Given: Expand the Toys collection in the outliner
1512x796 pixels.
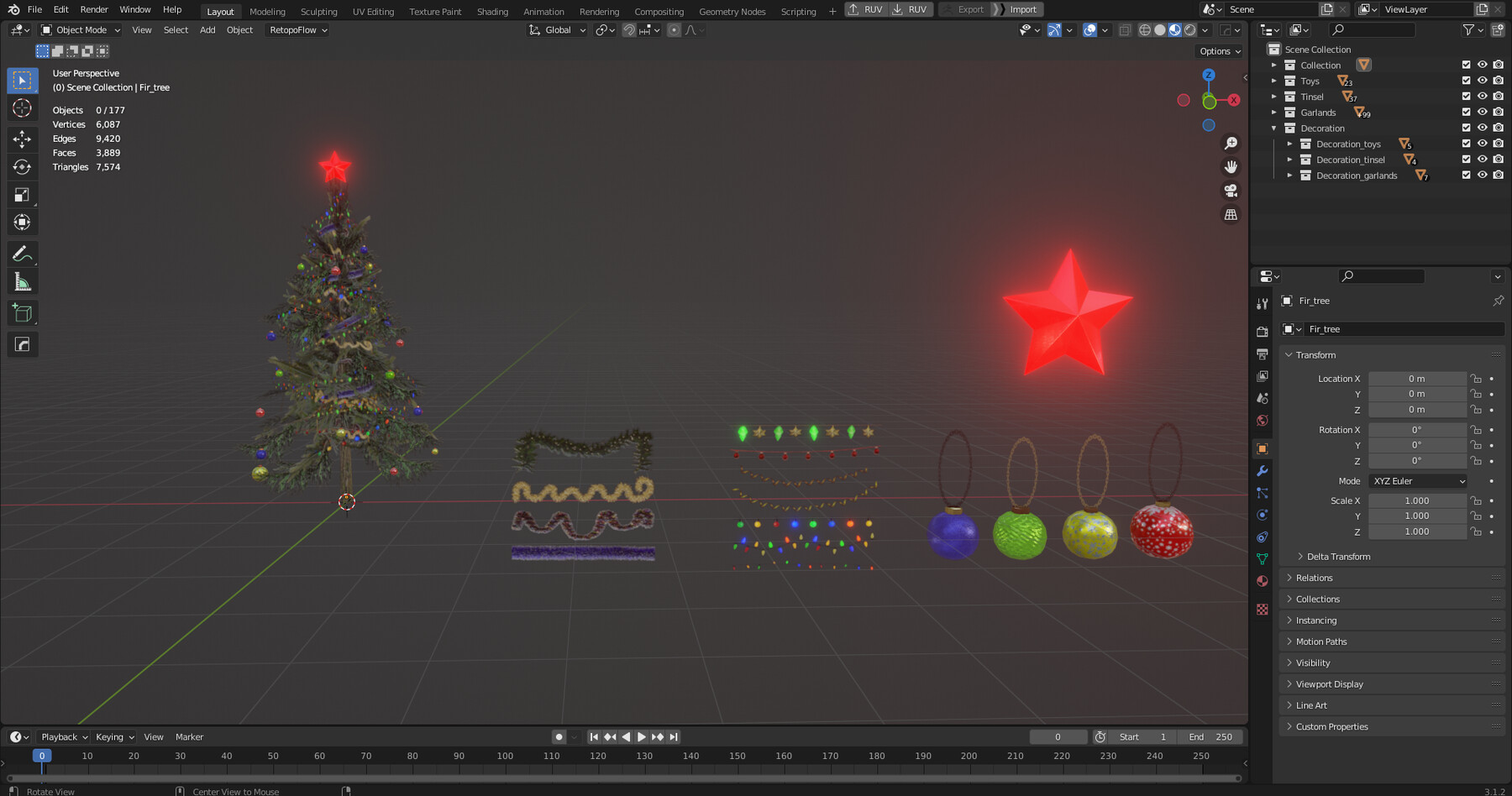Looking at the screenshot, I should [1274, 81].
